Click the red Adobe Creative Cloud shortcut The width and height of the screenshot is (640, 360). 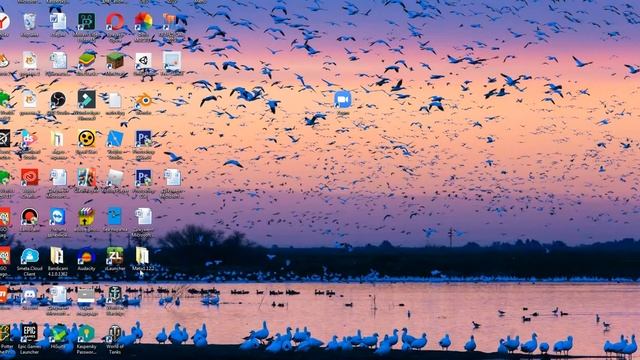pos(29,178)
